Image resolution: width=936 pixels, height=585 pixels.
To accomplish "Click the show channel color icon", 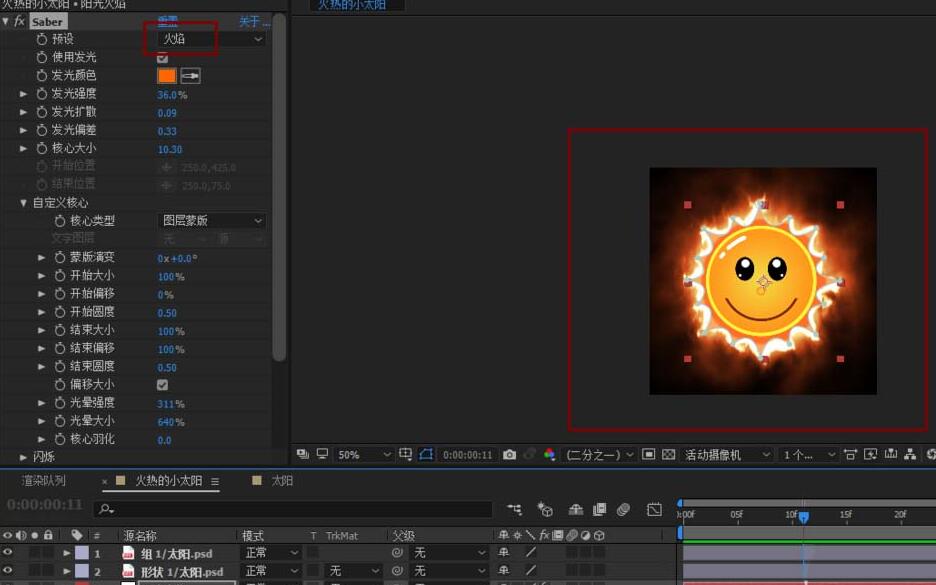I will point(549,455).
